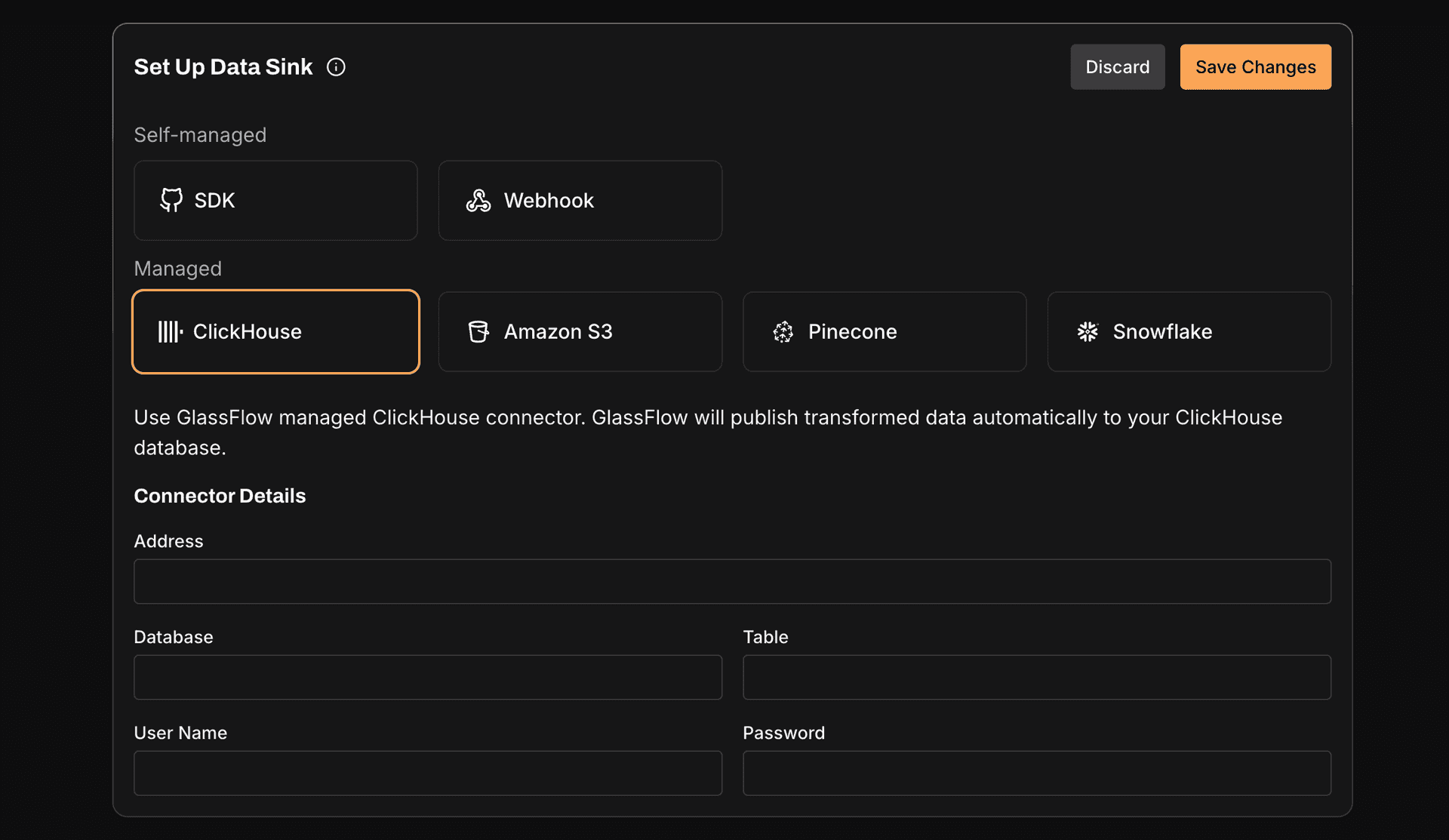Focus the Address input field

(732, 581)
